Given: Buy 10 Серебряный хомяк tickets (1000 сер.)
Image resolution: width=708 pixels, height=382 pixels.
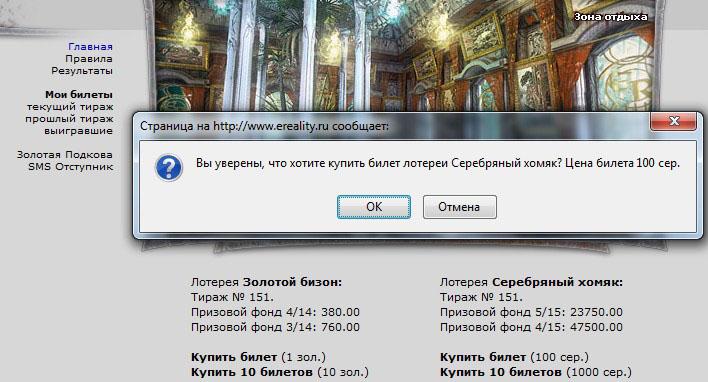Looking at the screenshot, I should [x=536, y=372].
